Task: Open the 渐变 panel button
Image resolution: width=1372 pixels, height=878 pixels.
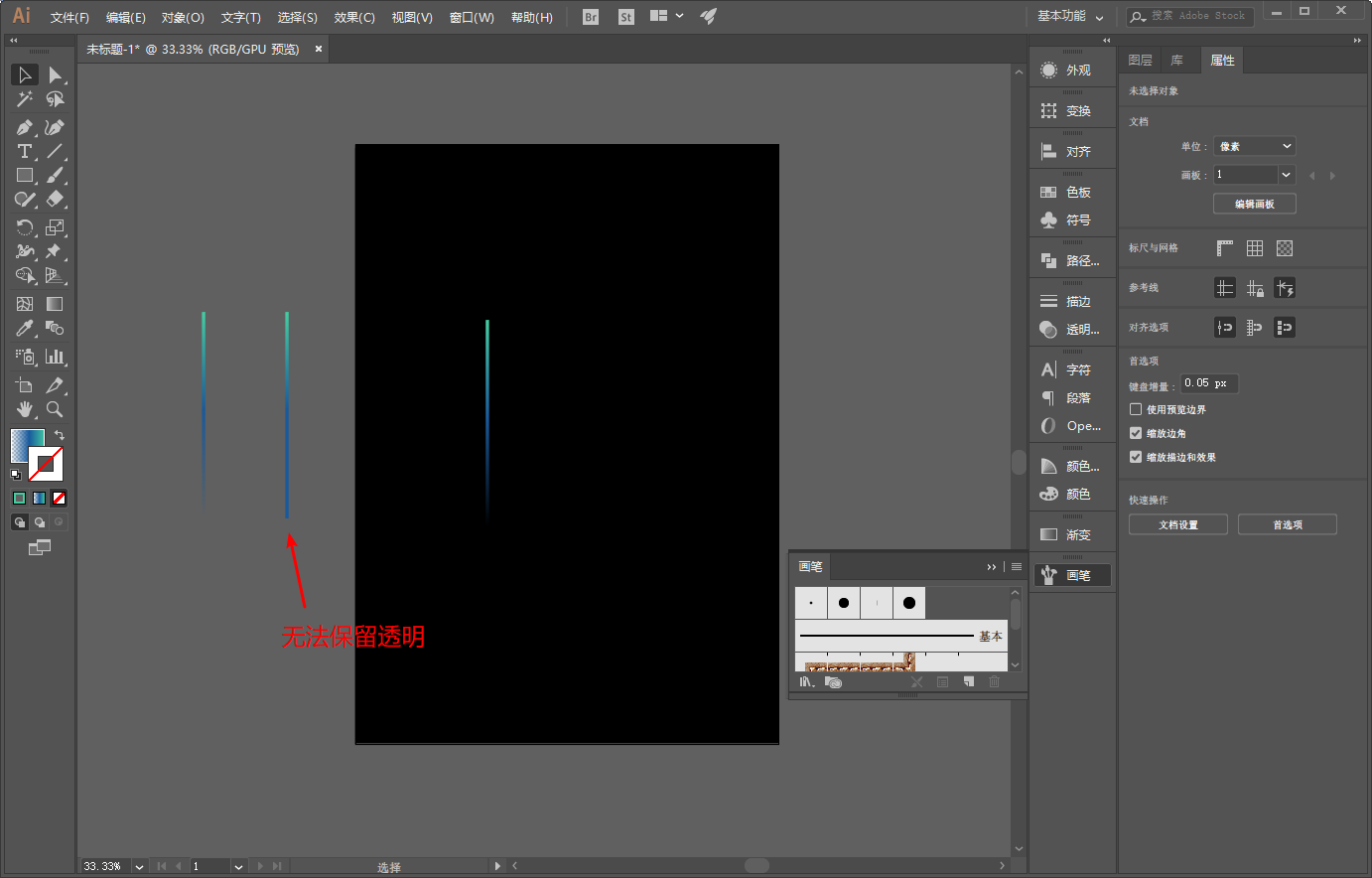Action: click(1072, 534)
